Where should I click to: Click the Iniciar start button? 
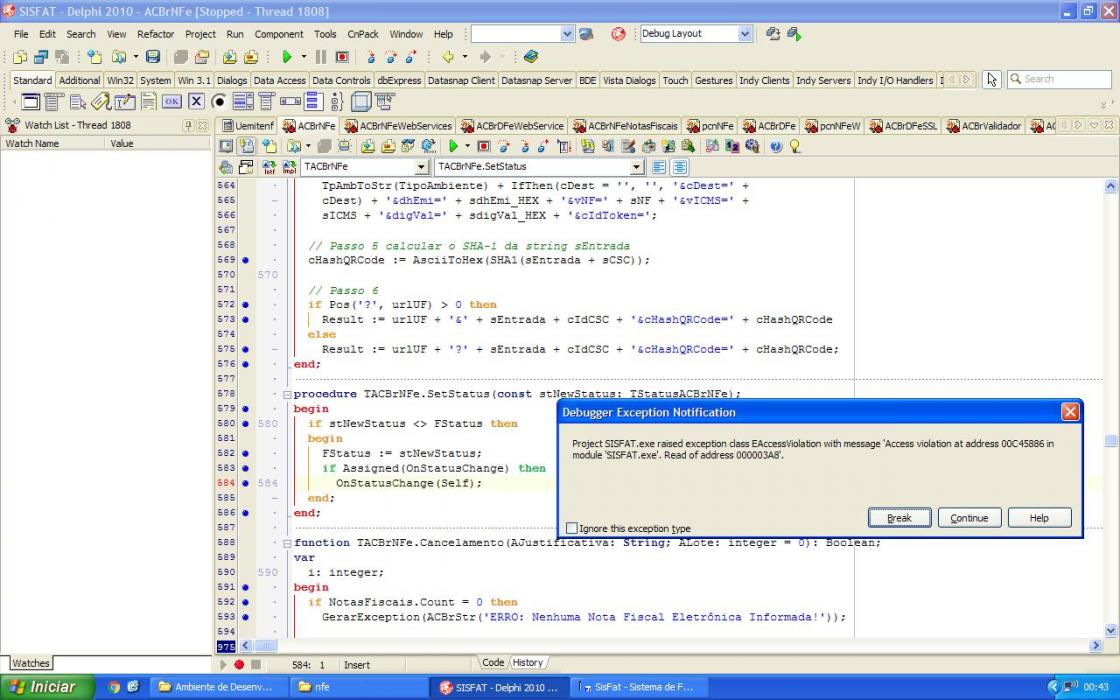click(x=47, y=687)
